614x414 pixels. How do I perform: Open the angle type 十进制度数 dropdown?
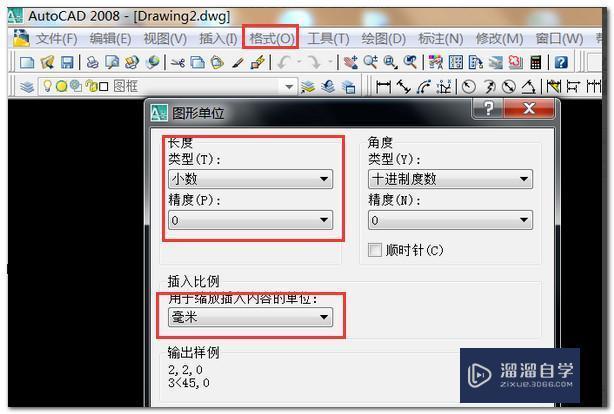click(x=450, y=179)
